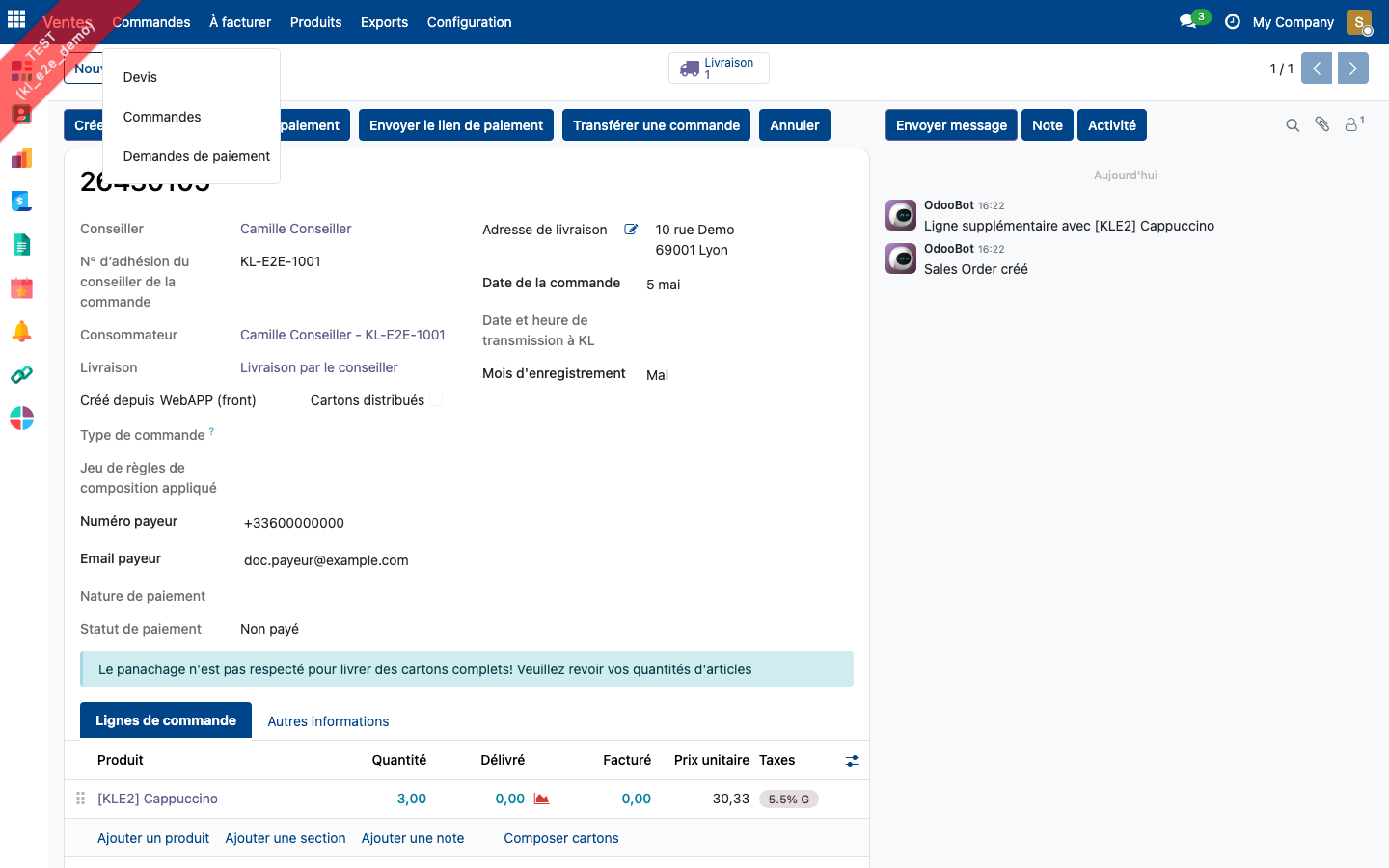Open the forecast chart icon on Cappuccino line
The image size is (1389, 868).
tap(541, 799)
